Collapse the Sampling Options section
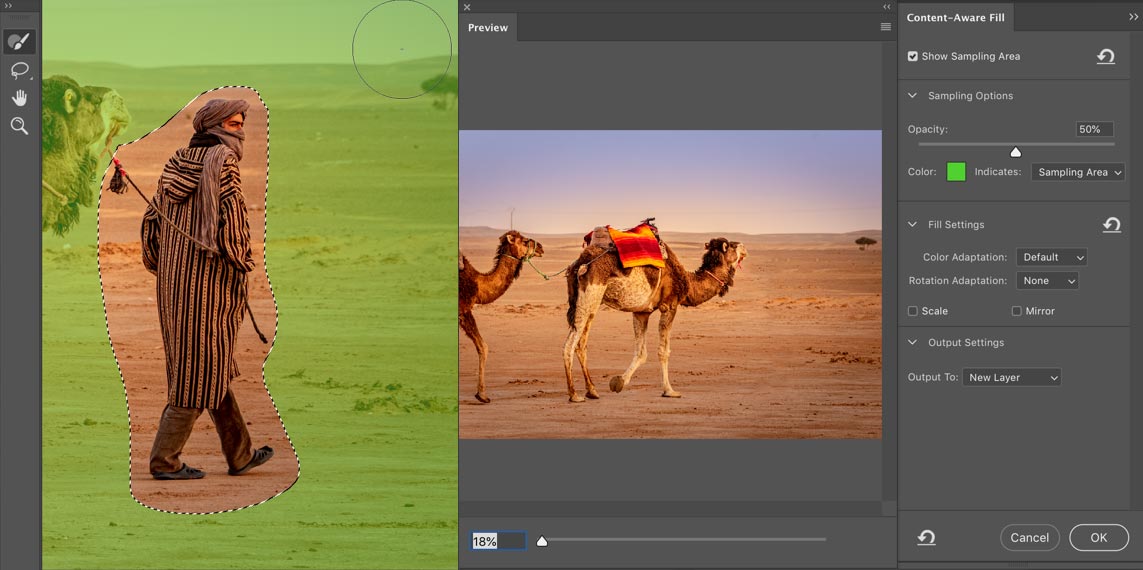Image resolution: width=1143 pixels, height=570 pixels. coord(912,95)
